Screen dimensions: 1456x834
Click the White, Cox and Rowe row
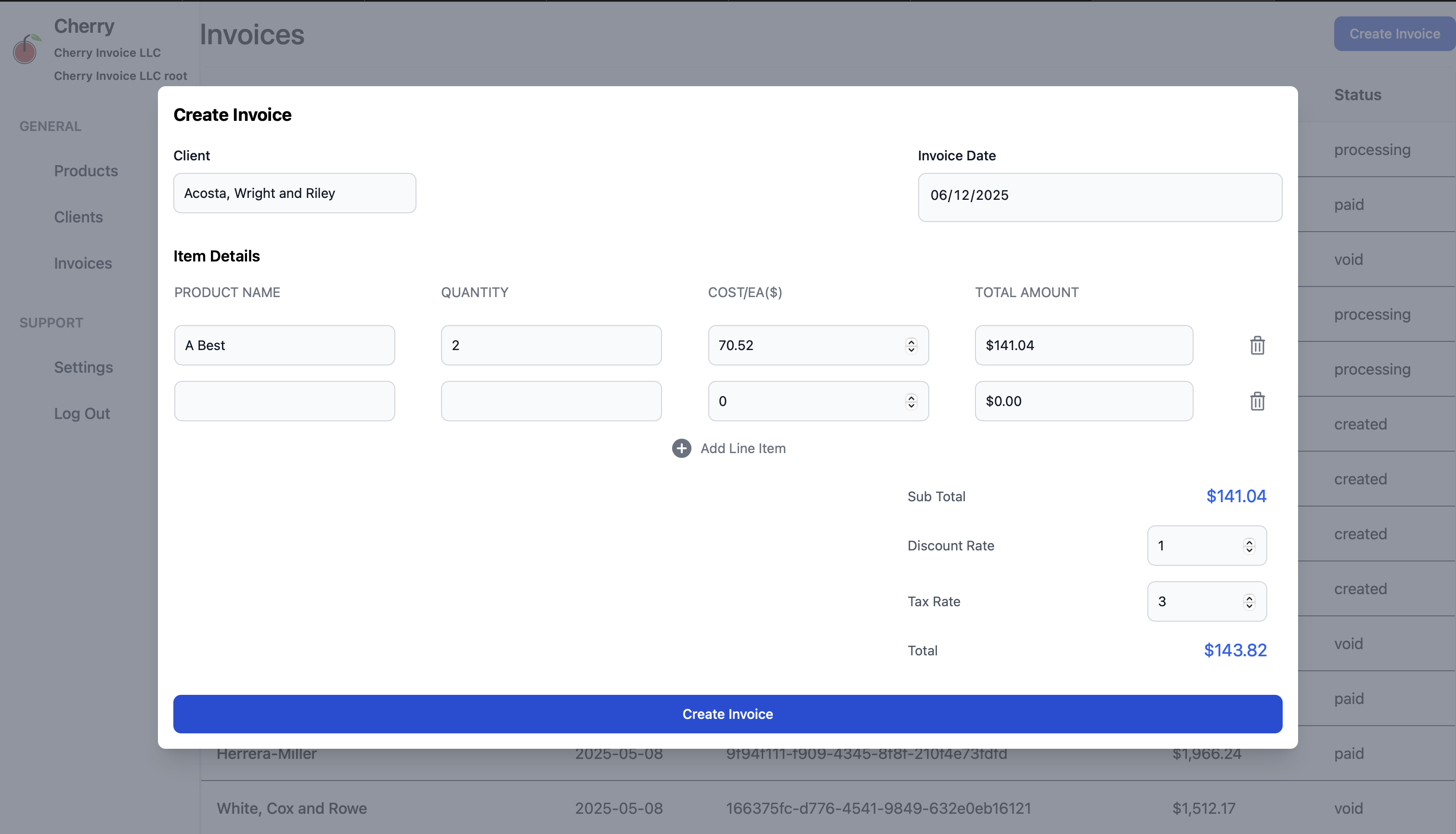coord(828,808)
